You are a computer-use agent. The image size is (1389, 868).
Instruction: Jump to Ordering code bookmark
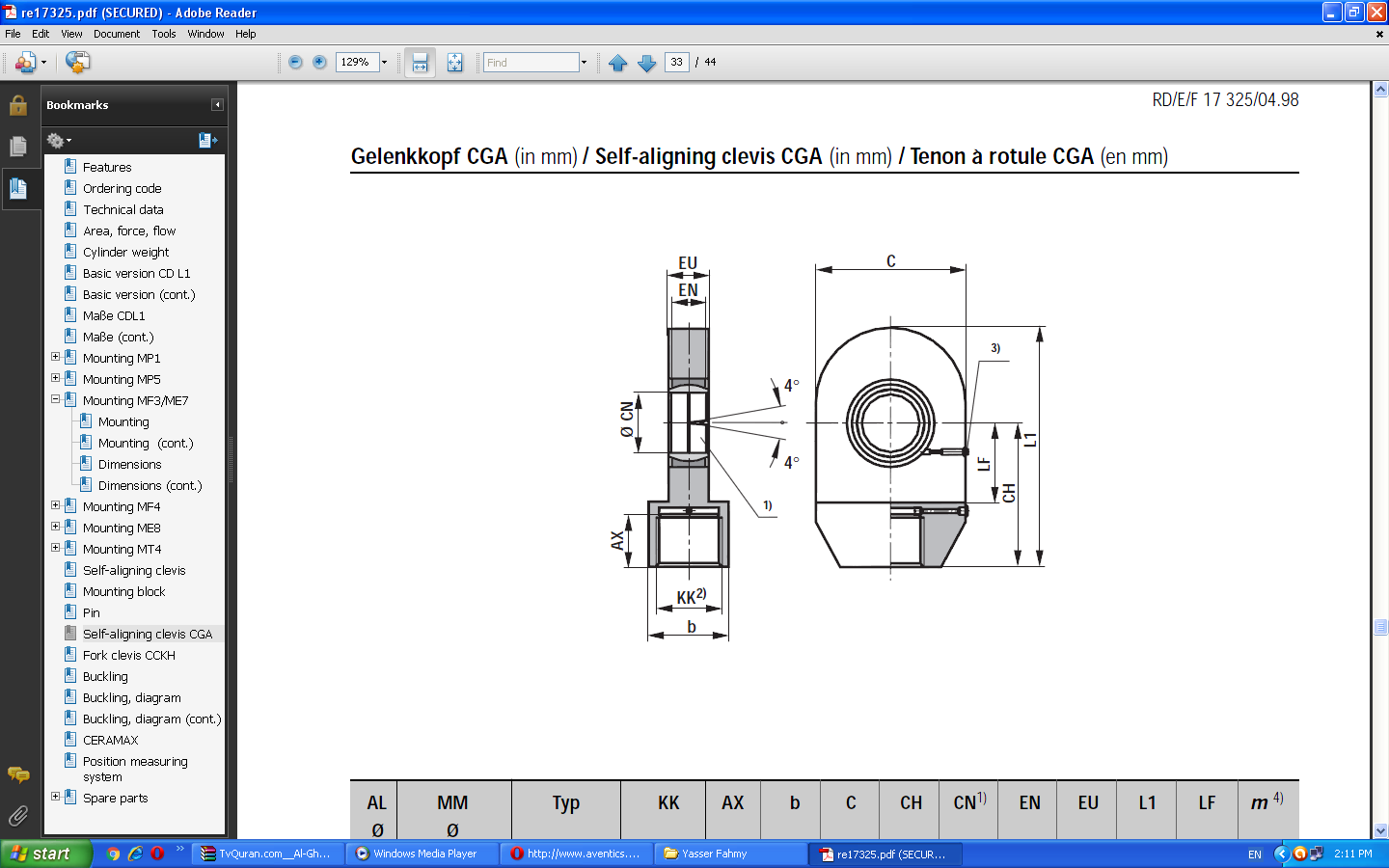[123, 189]
